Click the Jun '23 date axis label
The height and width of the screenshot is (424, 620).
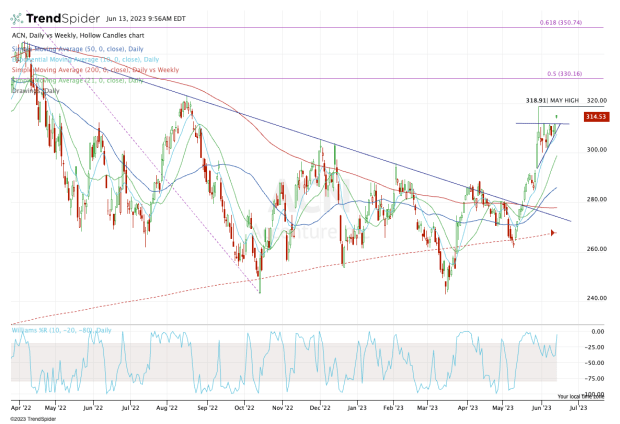(x=541, y=407)
